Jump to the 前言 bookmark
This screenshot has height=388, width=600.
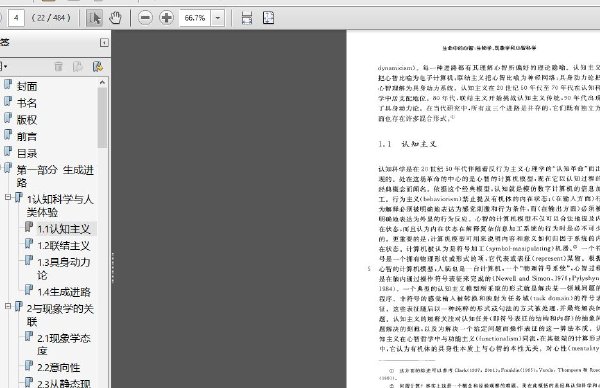click(27, 137)
